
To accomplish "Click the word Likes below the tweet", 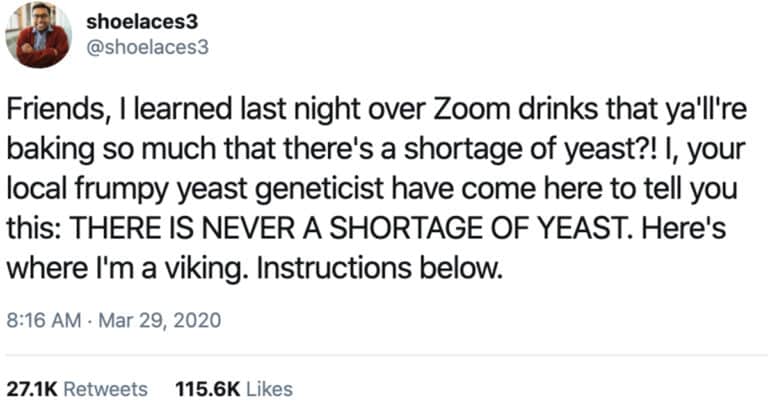I will pos(267,384).
